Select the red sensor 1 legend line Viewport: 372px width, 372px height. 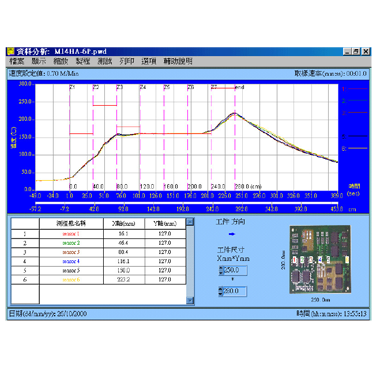pos(358,89)
